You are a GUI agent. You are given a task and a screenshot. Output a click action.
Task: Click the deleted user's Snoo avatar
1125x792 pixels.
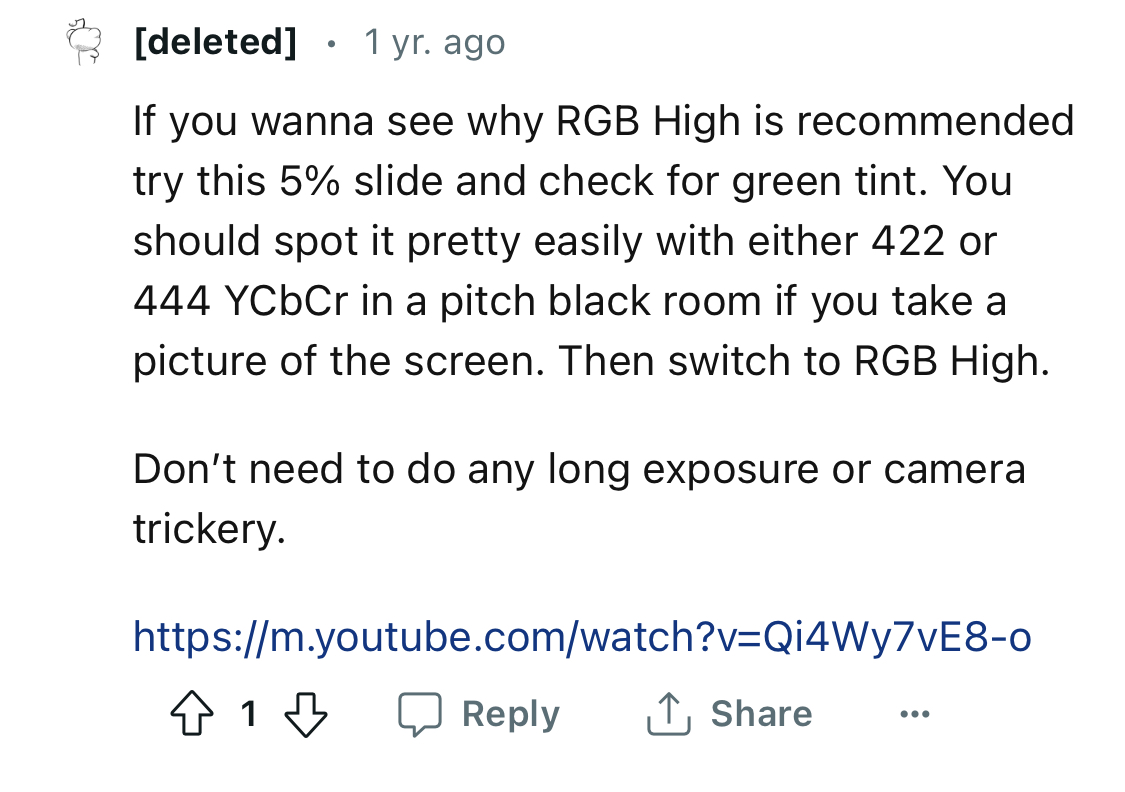pyautogui.click(x=84, y=42)
